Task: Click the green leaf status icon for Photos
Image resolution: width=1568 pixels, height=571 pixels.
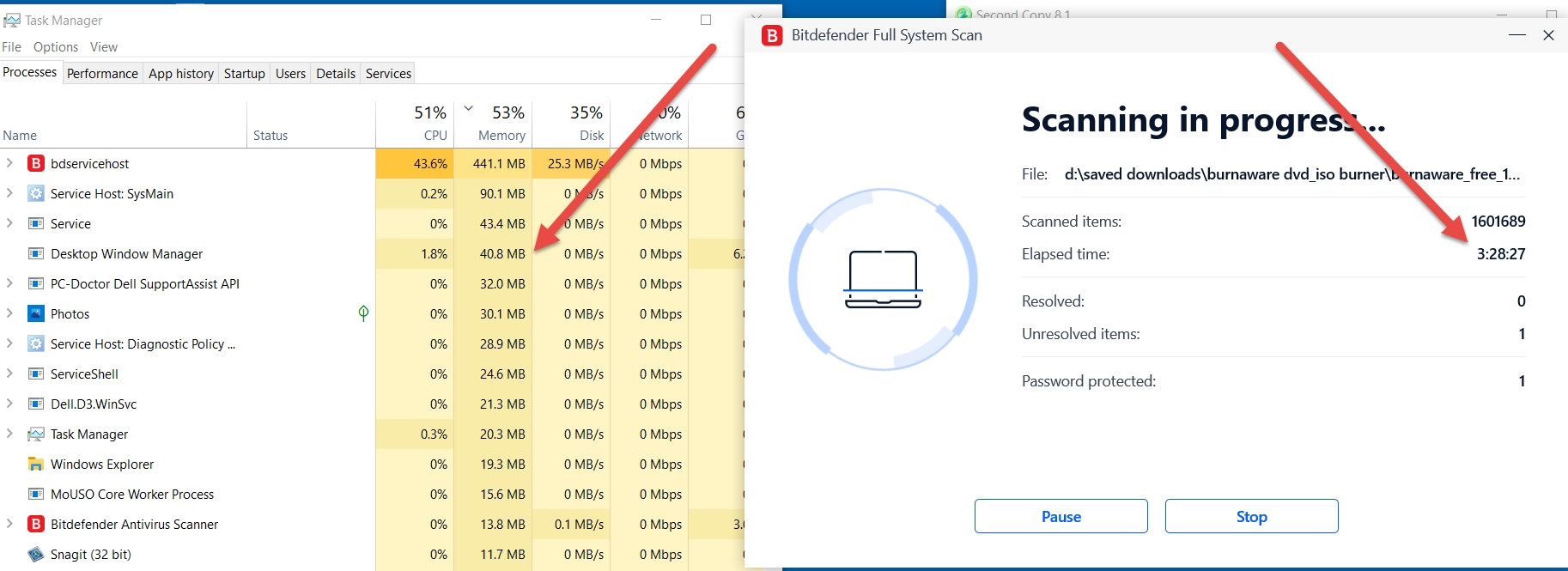Action: 363,313
